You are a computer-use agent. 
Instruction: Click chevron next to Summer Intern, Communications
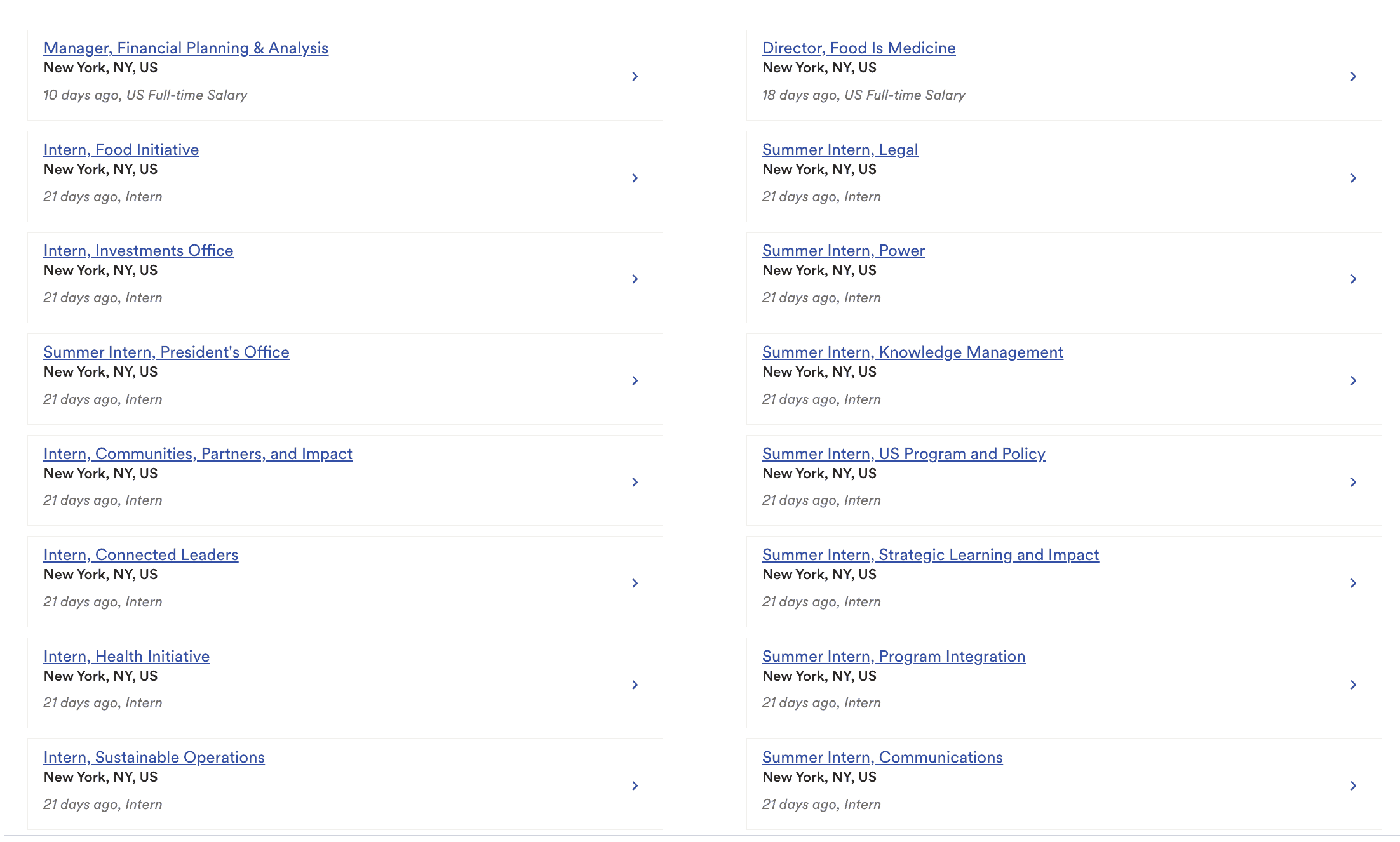[1353, 785]
